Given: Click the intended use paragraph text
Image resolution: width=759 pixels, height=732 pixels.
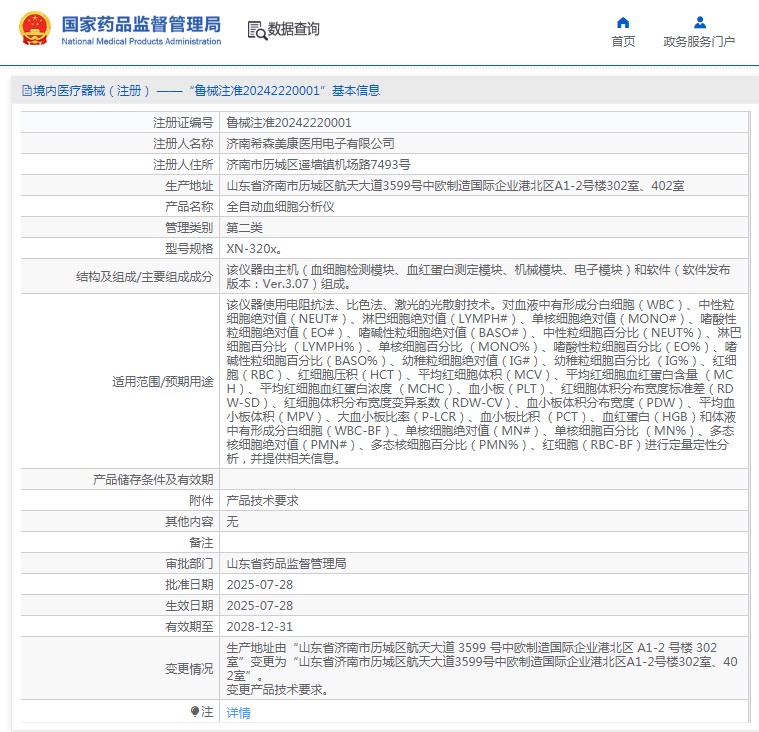Looking at the screenshot, I should 484,381.
